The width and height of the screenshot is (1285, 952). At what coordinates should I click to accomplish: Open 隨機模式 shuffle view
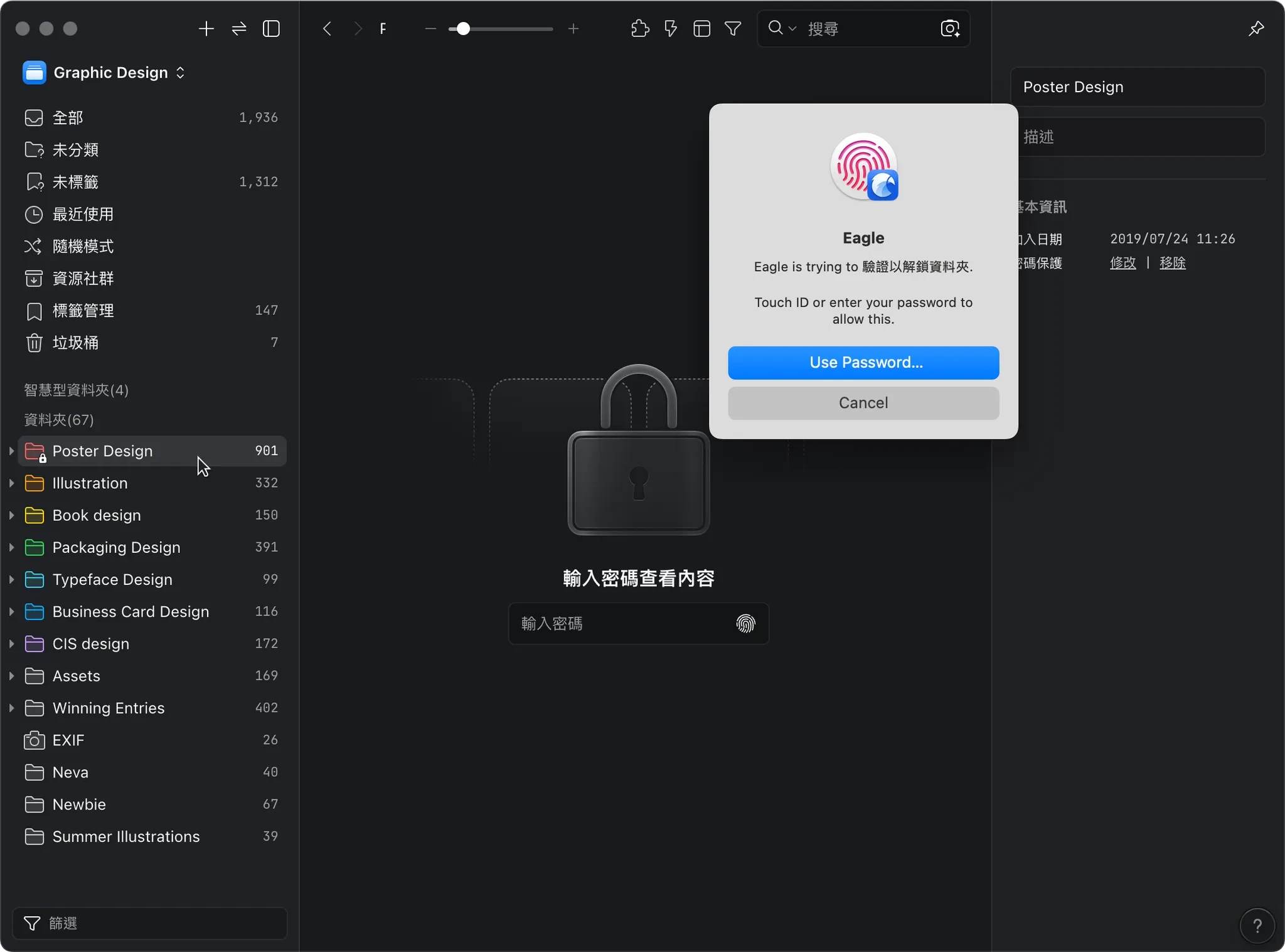(x=151, y=246)
